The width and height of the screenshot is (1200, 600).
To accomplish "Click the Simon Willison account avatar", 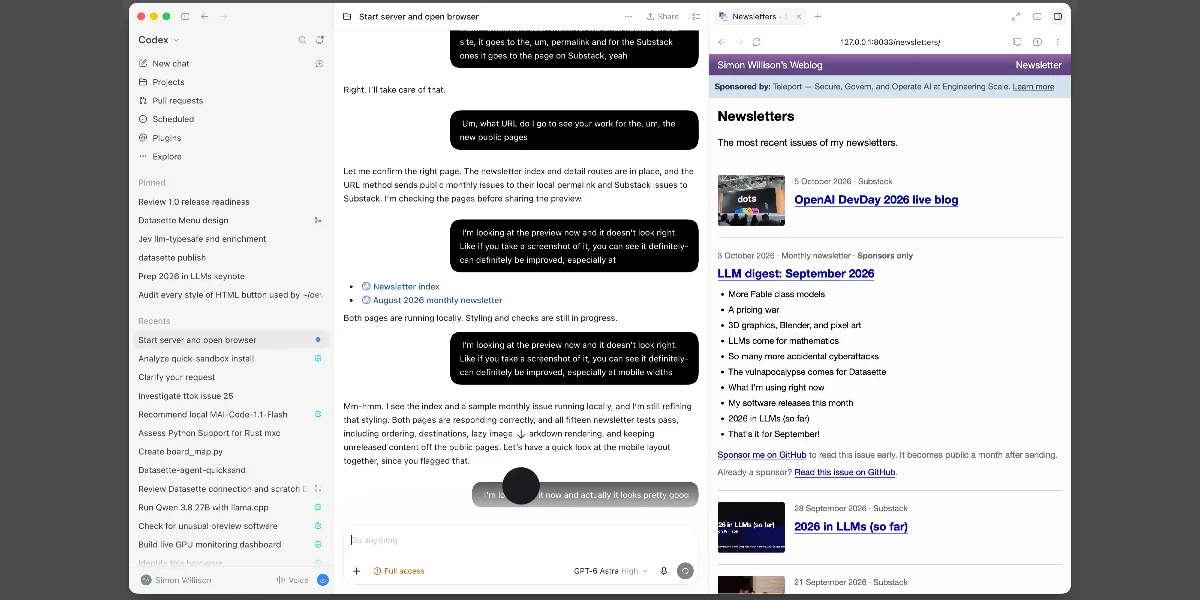I will [146, 580].
